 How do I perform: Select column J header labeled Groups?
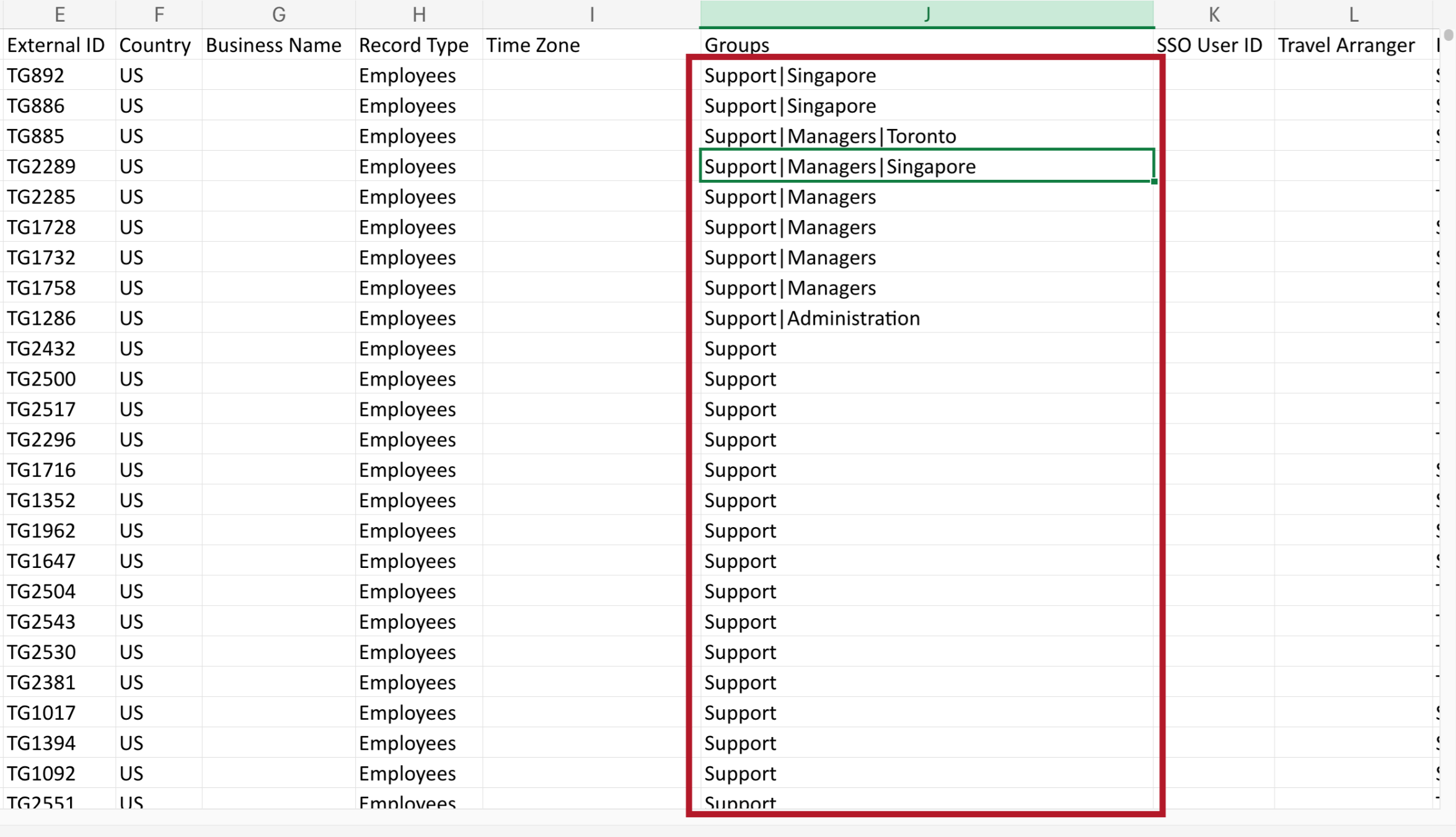tap(926, 14)
